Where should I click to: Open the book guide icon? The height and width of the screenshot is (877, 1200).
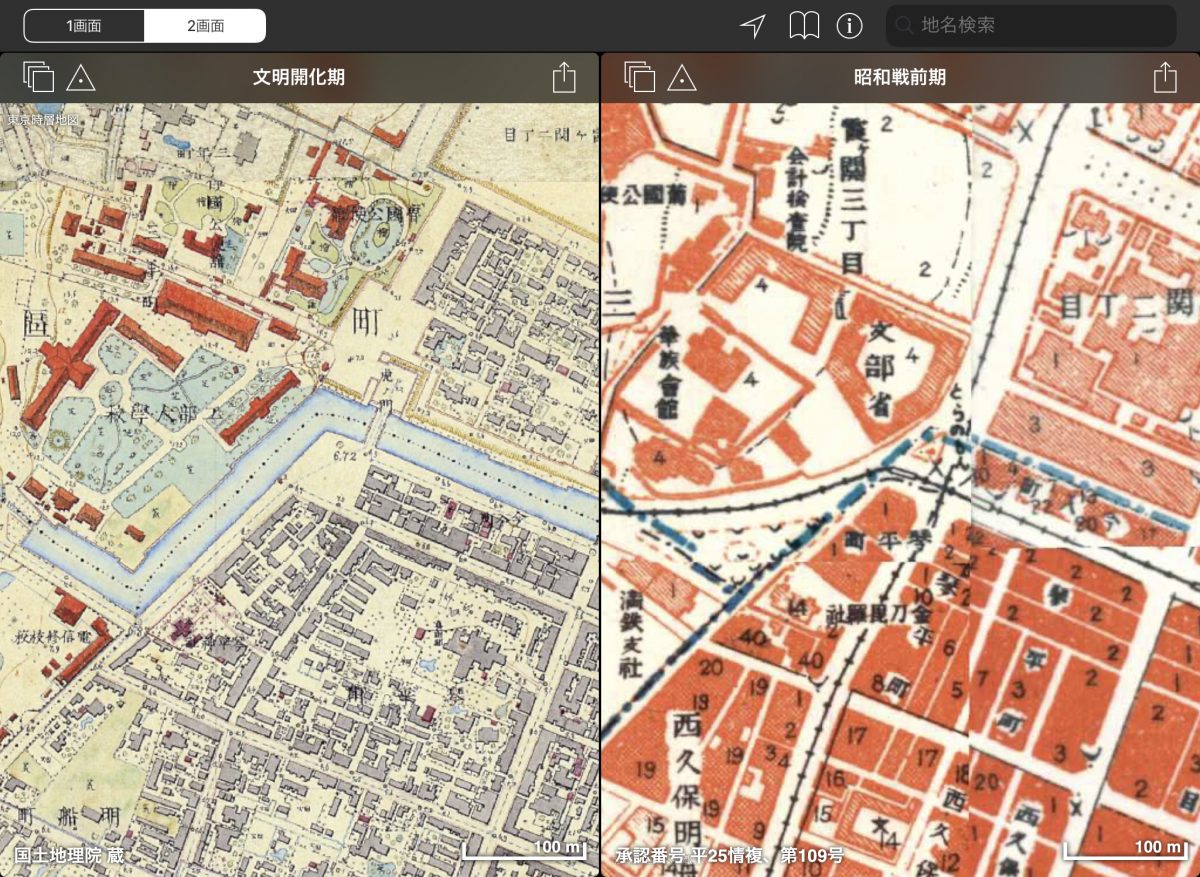tap(804, 26)
